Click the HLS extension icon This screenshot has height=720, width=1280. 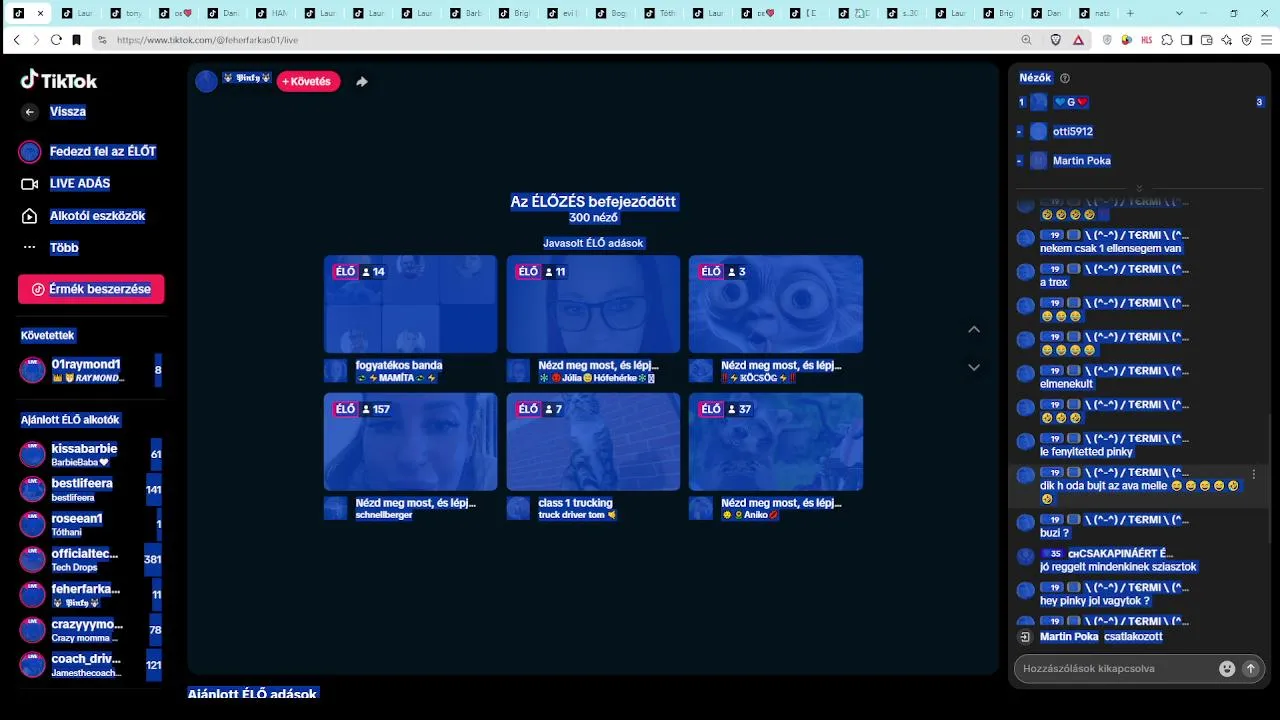click(1146, 40)
